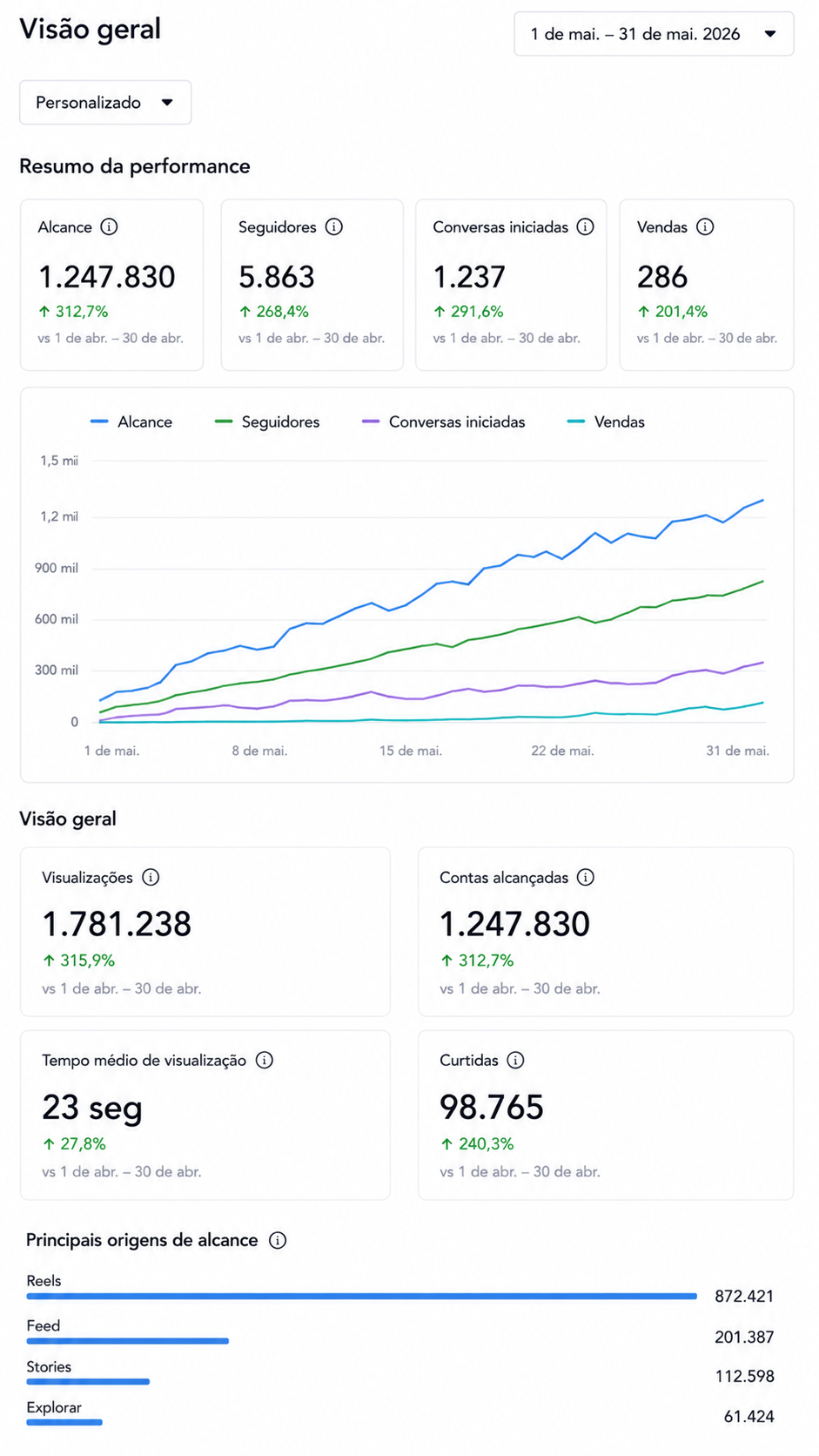Click the info icon next to Alcance
The image size is (819, 1456).
pos(109,227)
